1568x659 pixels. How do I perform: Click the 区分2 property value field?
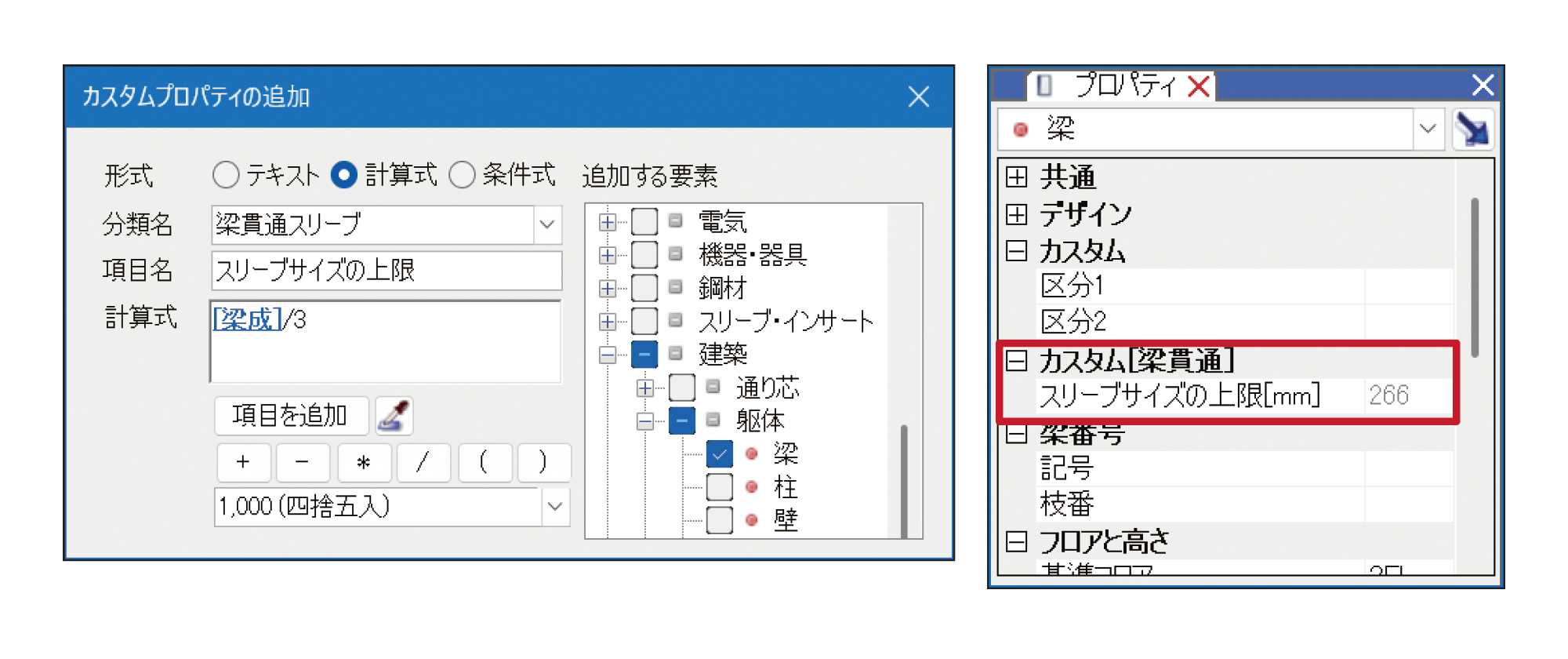click(x=1408, y=322)
